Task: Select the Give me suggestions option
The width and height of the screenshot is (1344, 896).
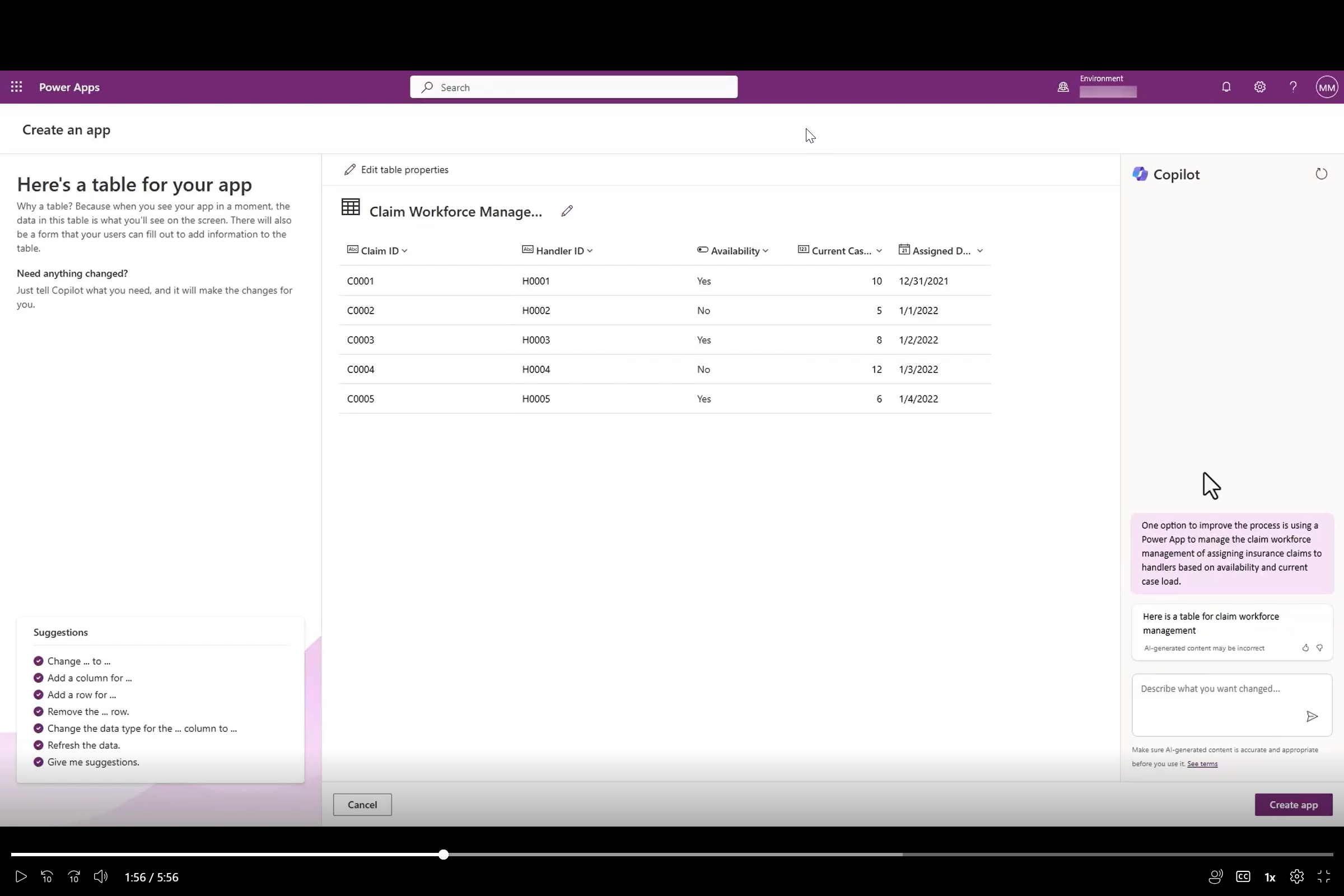Action: tap(92, 762)
